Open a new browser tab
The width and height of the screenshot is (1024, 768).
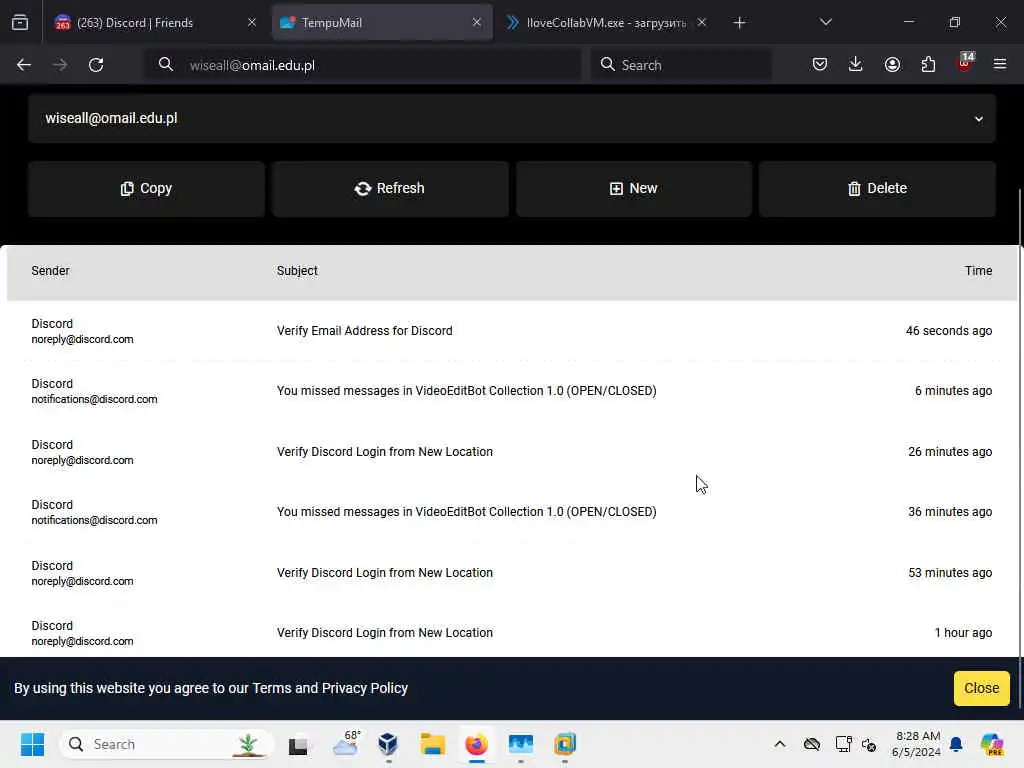[739, 23]
